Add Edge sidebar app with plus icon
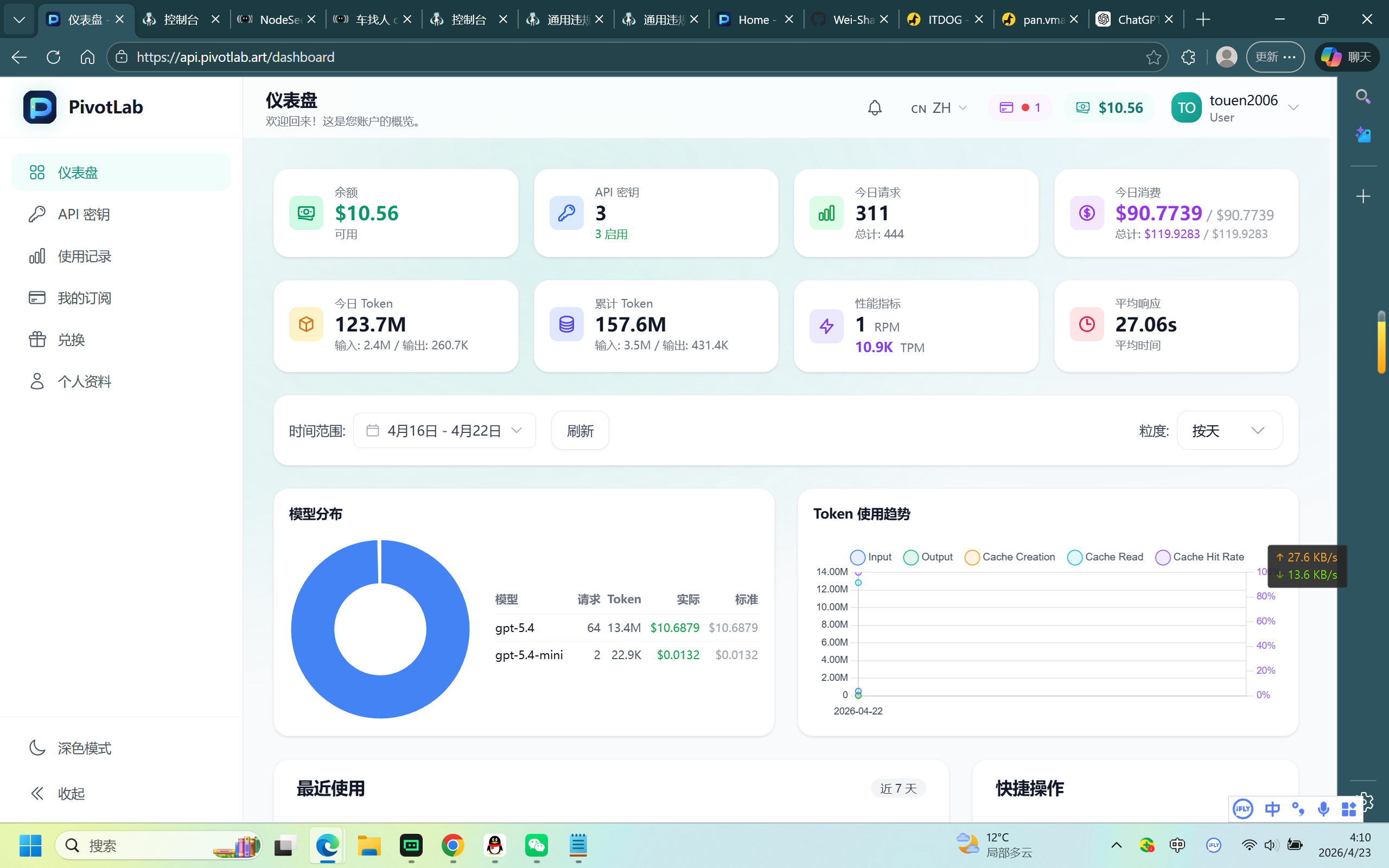 (x=1363, y=196)
